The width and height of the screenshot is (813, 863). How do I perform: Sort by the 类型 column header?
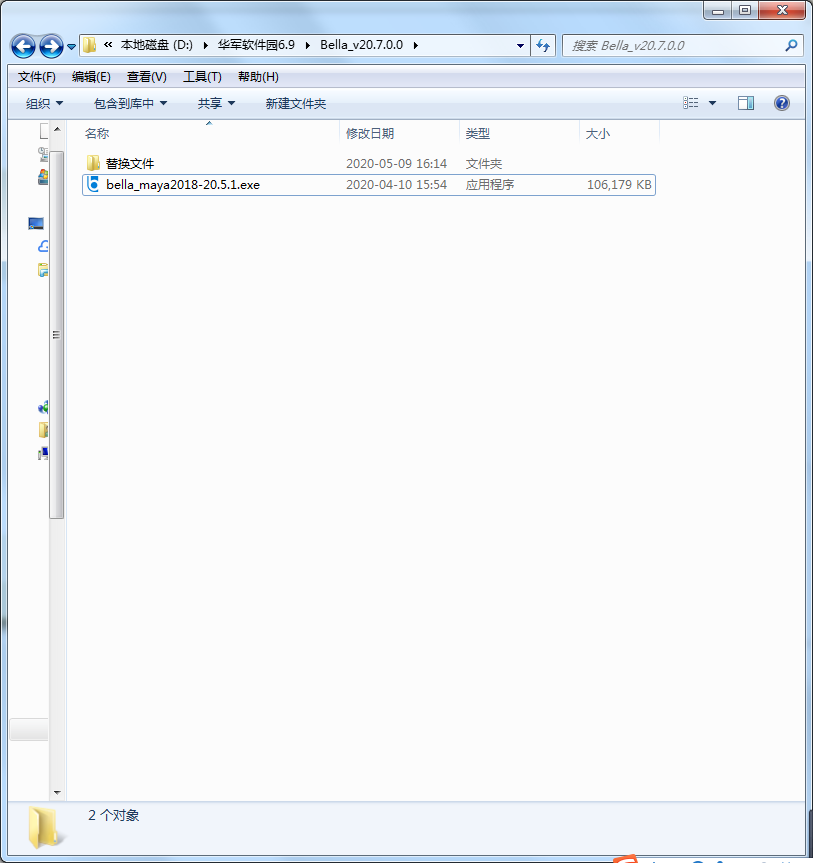click(x=520, y=134)
